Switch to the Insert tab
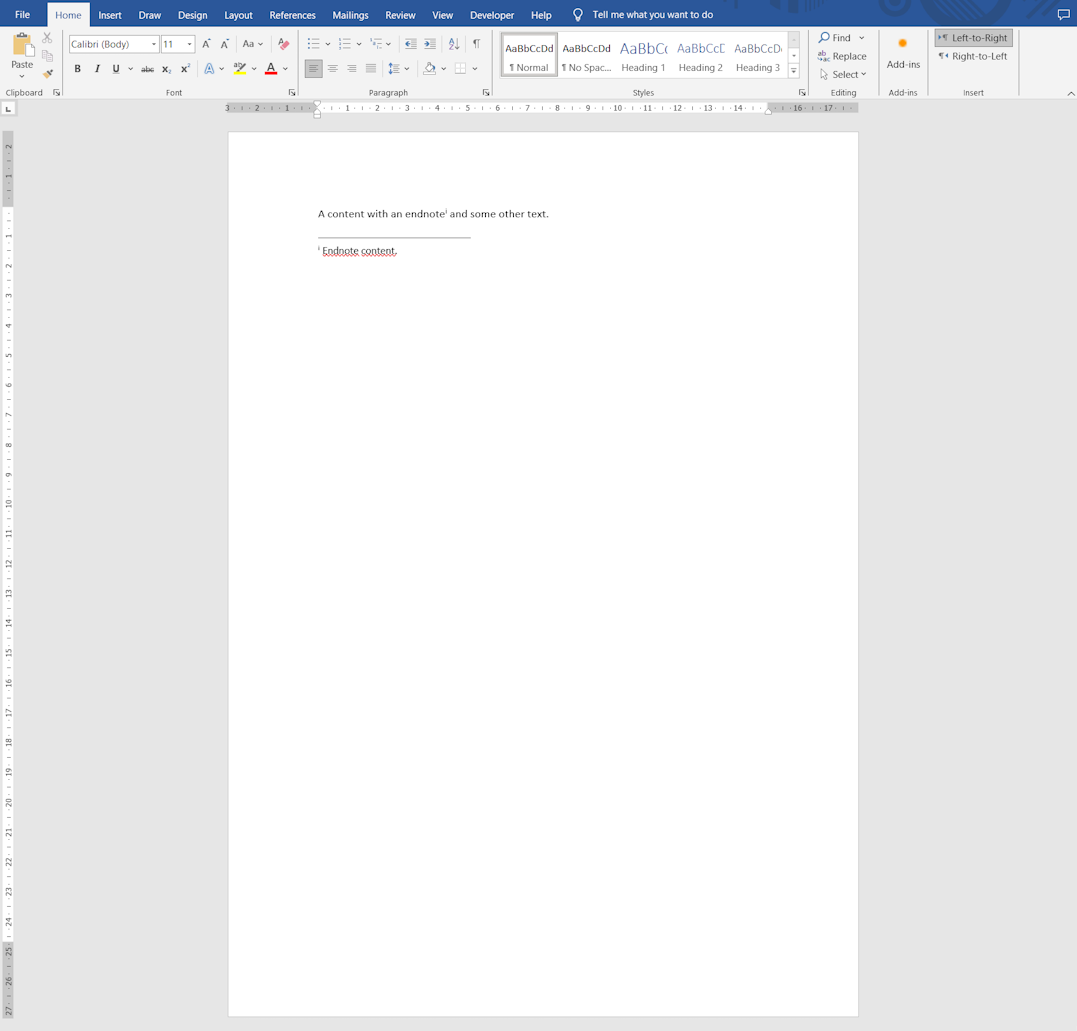 (110, 14)
